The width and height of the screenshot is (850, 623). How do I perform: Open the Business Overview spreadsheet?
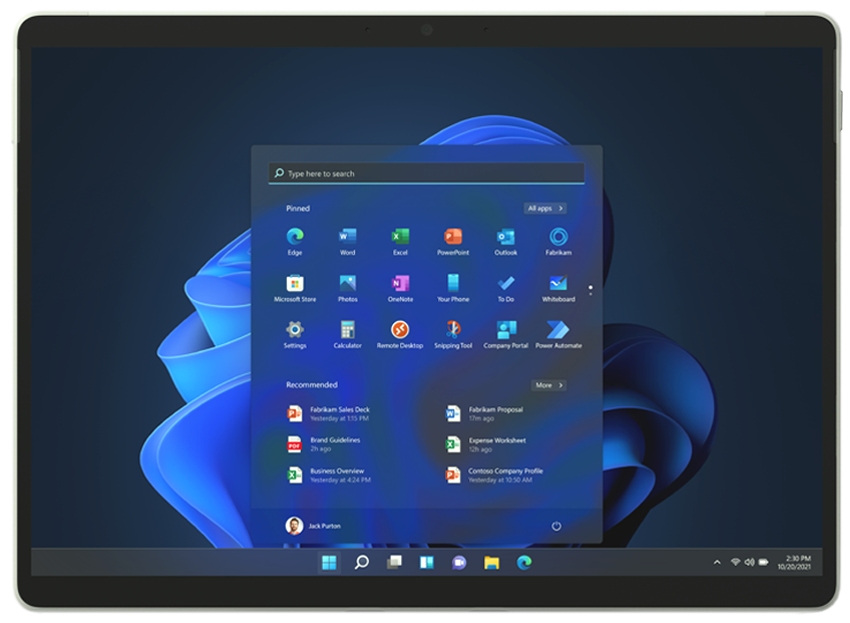pyautogui.click(x=329, y=475)
